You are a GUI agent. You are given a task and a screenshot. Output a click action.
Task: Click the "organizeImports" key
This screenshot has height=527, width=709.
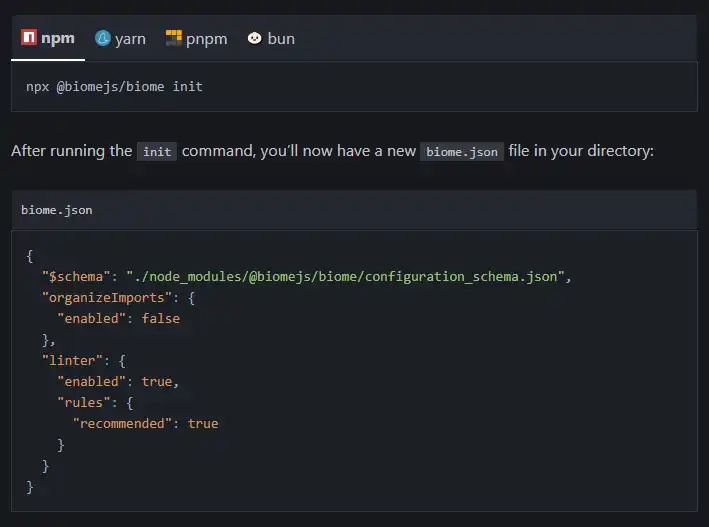[107, 298]
